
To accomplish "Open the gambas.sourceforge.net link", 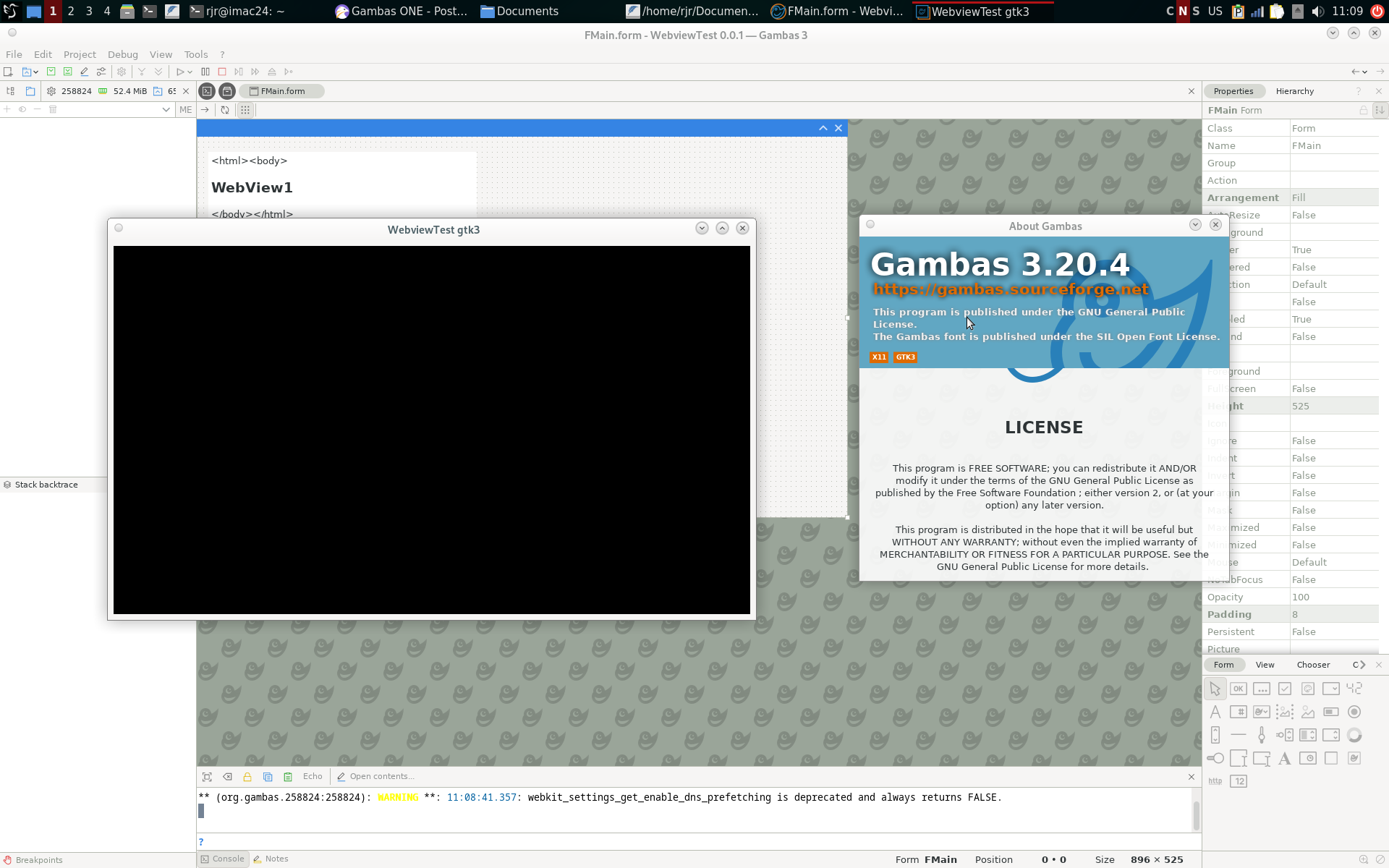I will [x=1011, y=289].
